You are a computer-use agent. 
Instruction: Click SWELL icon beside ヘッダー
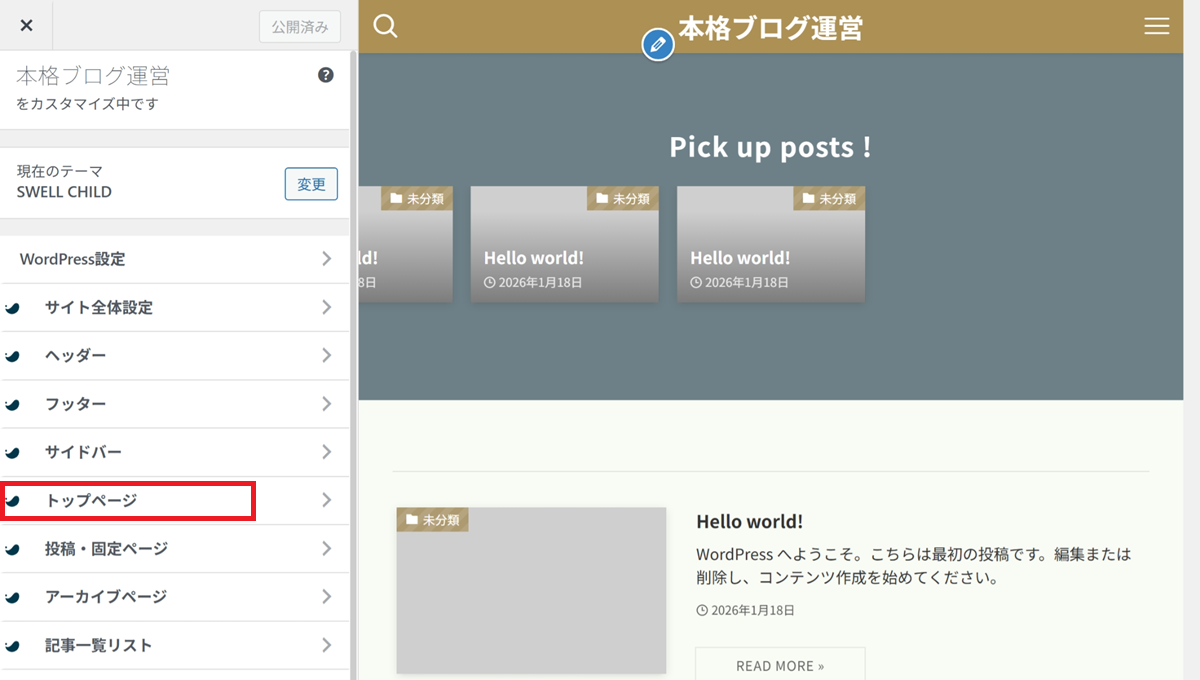13,357
